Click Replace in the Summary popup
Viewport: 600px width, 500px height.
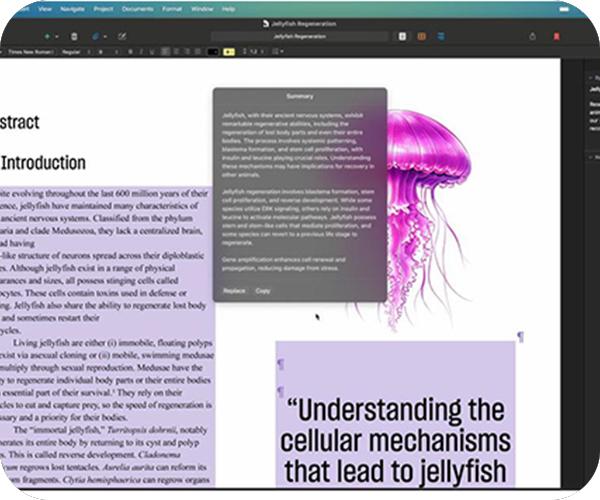234,290
